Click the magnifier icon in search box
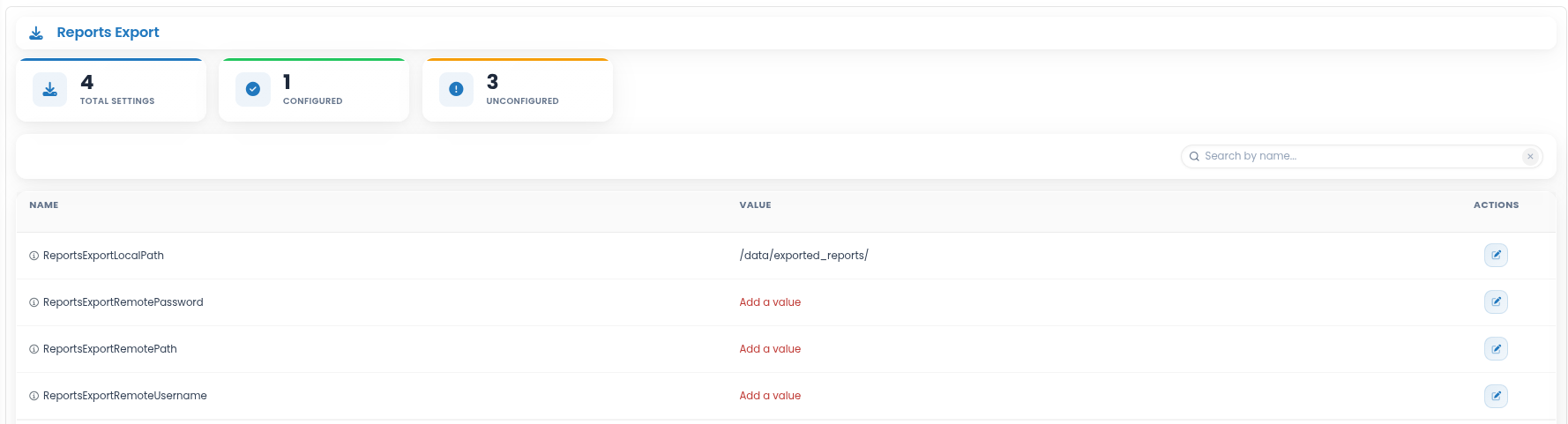This screenshot has height=424, width=1568. click(1194, 156)
